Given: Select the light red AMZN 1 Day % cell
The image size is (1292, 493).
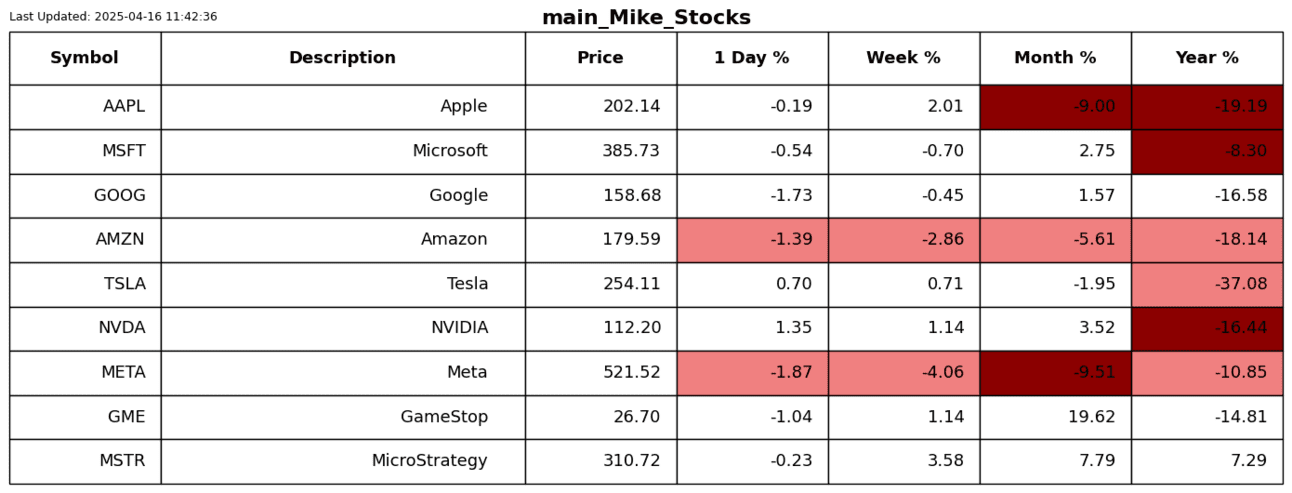Looking at the screenshot, I should click(x=752, y=240).
